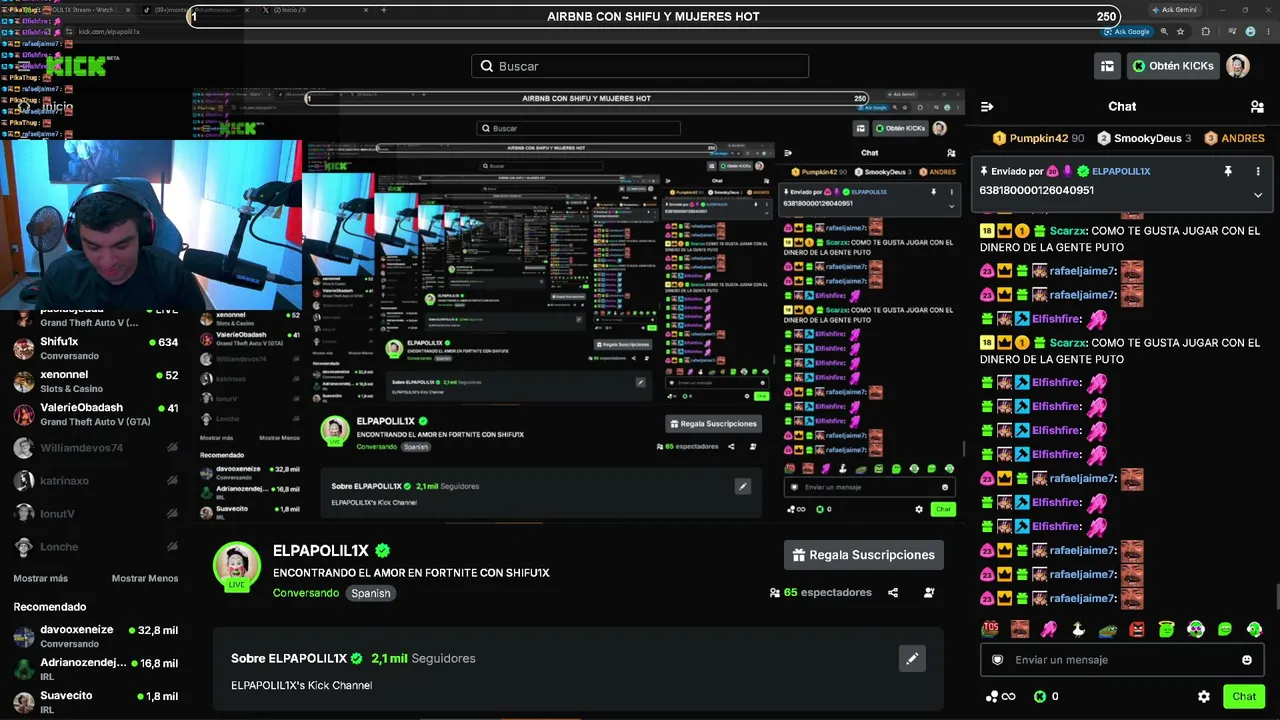The width and height of the screenshot is (1280, 720).
Task: Open Lonche offline channel
Action: click(96, 547)
